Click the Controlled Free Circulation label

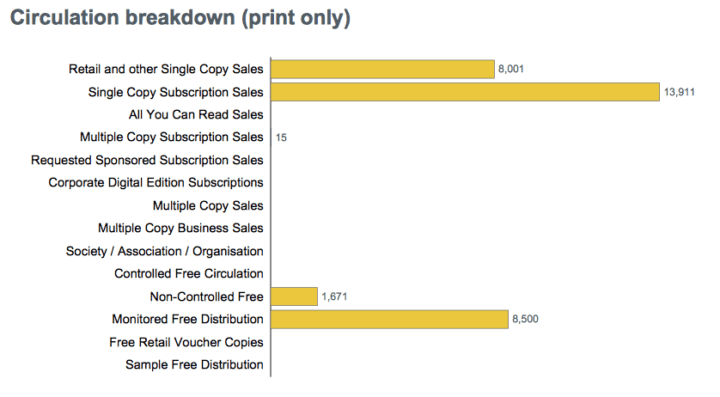(x=189, y=274)
